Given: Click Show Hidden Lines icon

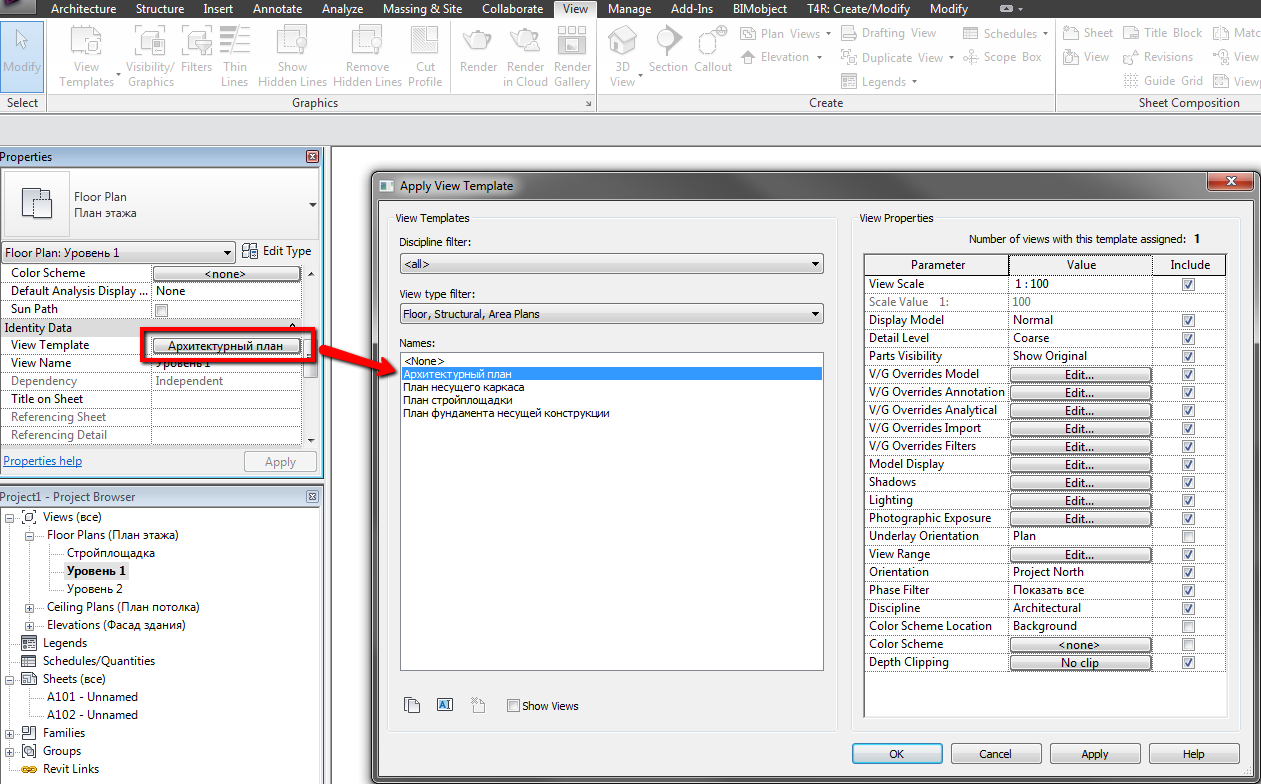Looking at the screenshot, I should point(292,55).
